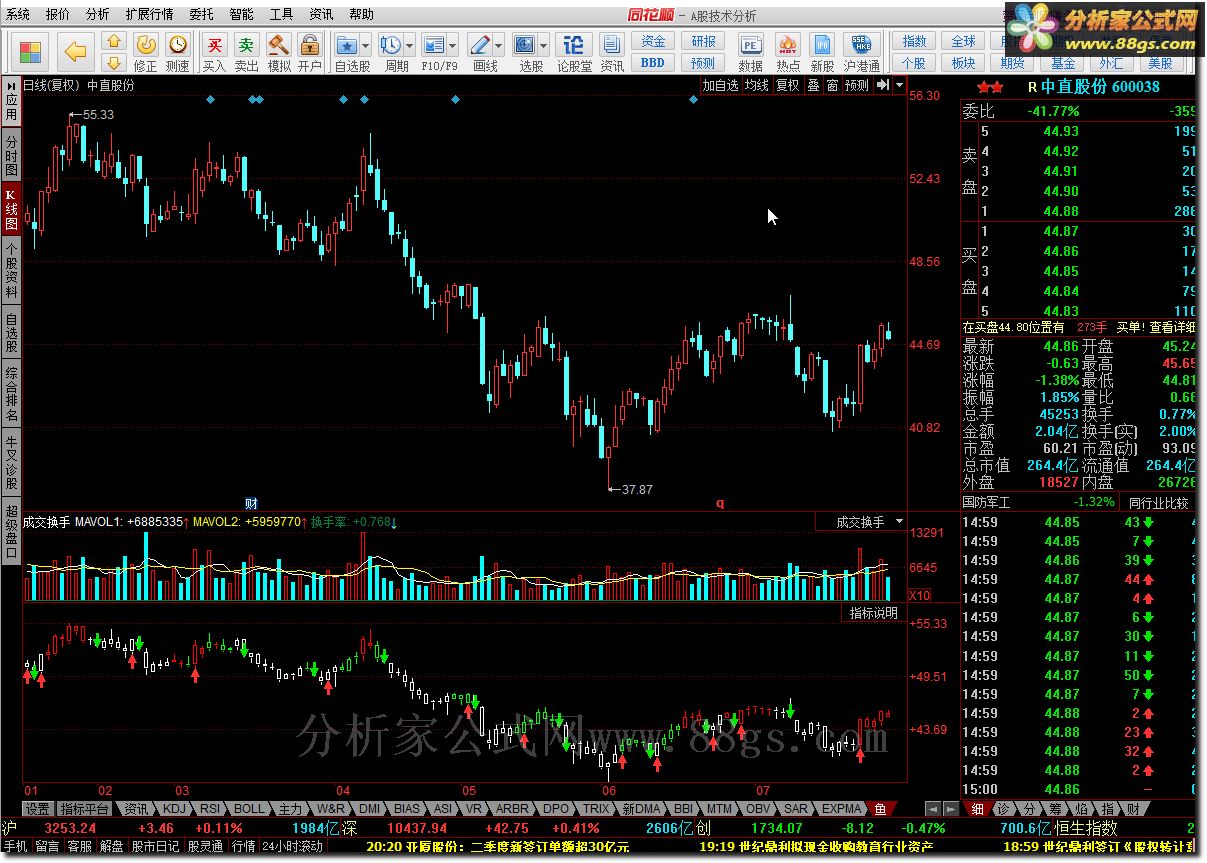The height and width of the screenshot is (863, 1207).
Task: Click the 指标平台 button
Action: point(84,808)
